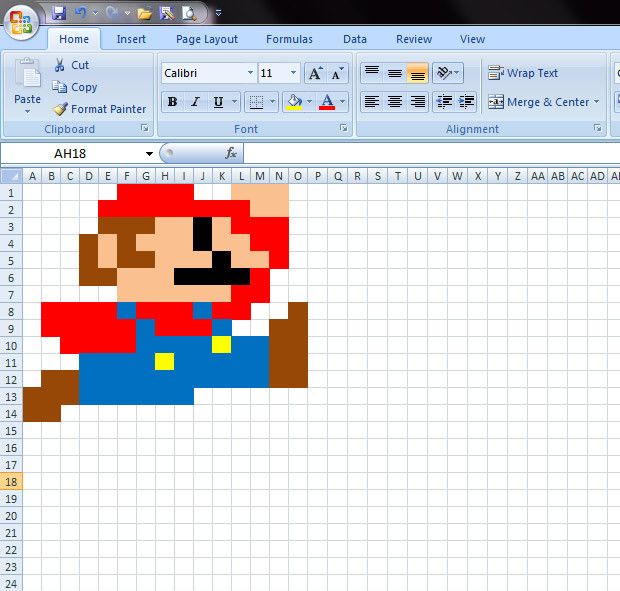Select row 1 header
The height and width of the screenshot is (591, 620).
click(11, 193)
